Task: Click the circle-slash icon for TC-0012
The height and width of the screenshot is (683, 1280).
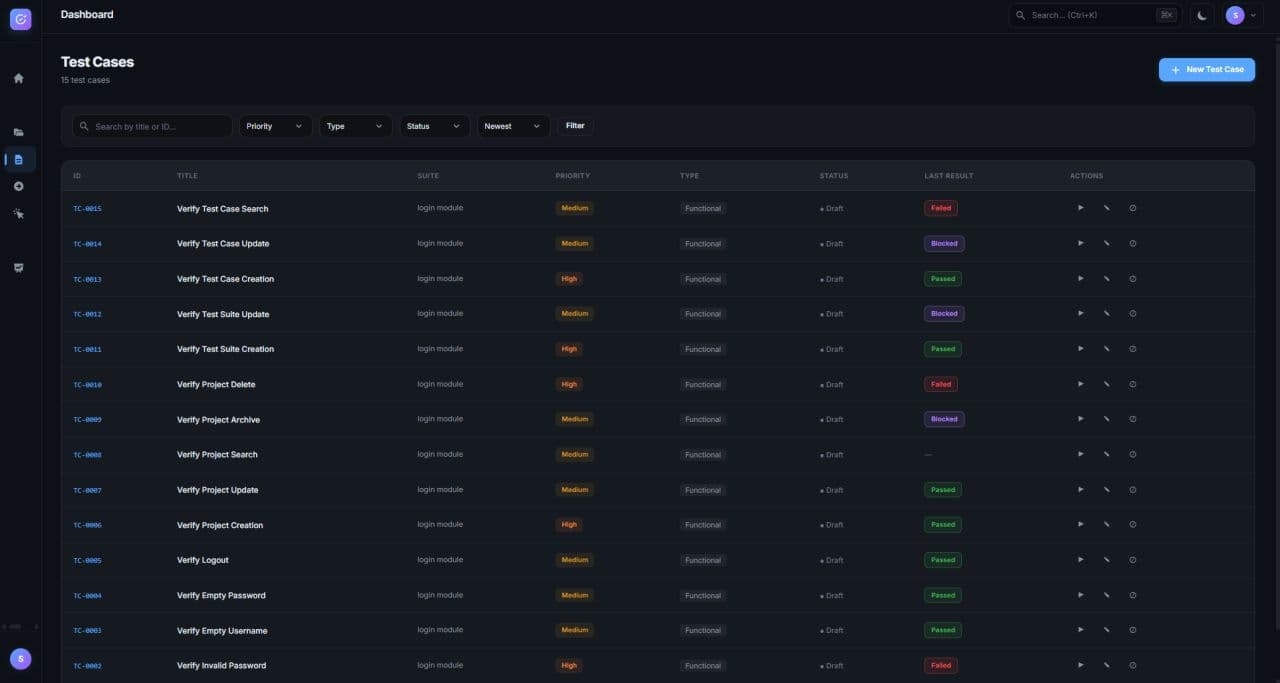Action: pyautogui.click(x=1133, y=313)
